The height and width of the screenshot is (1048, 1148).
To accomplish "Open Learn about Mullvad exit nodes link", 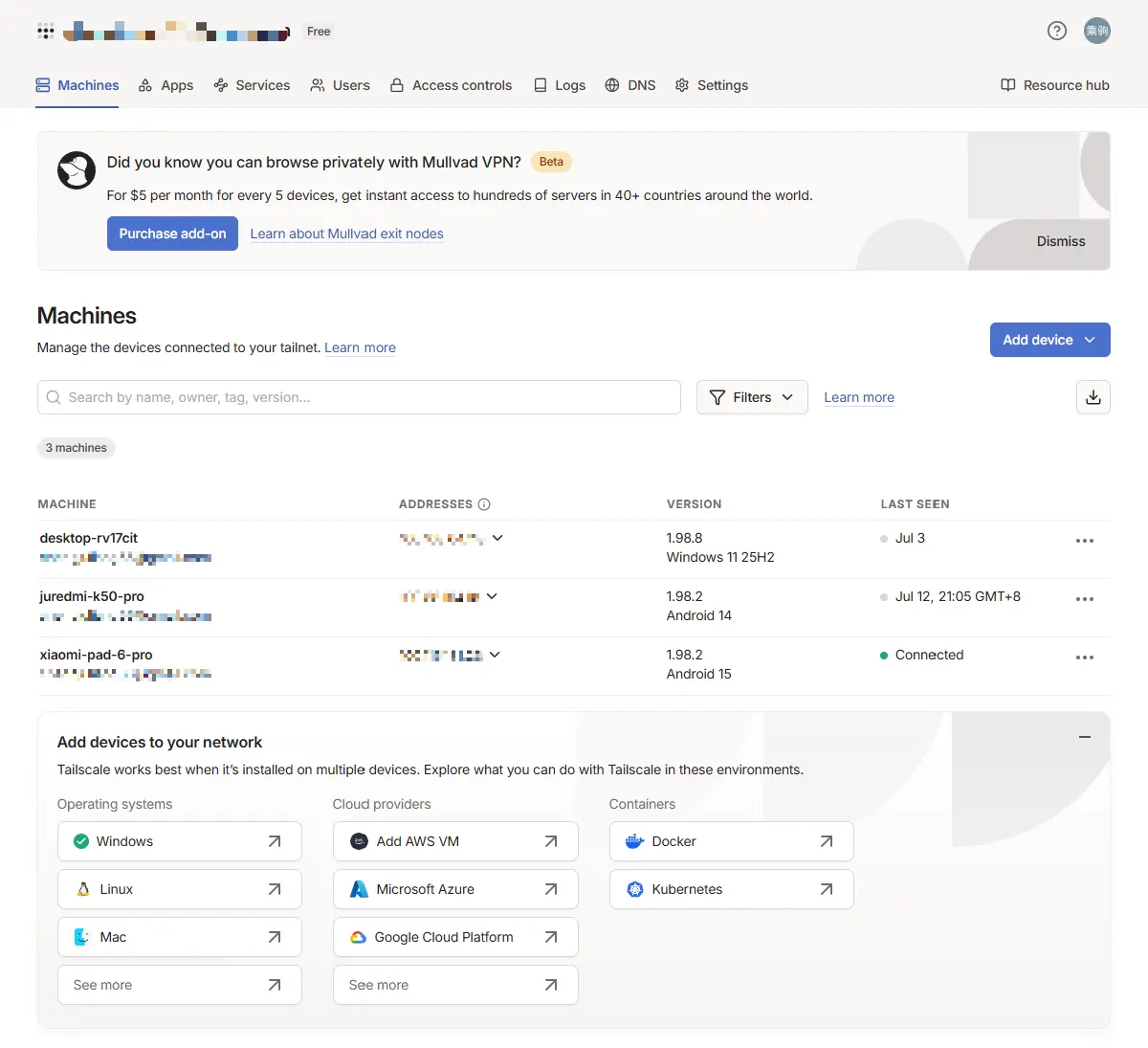I will pos(346,234).
